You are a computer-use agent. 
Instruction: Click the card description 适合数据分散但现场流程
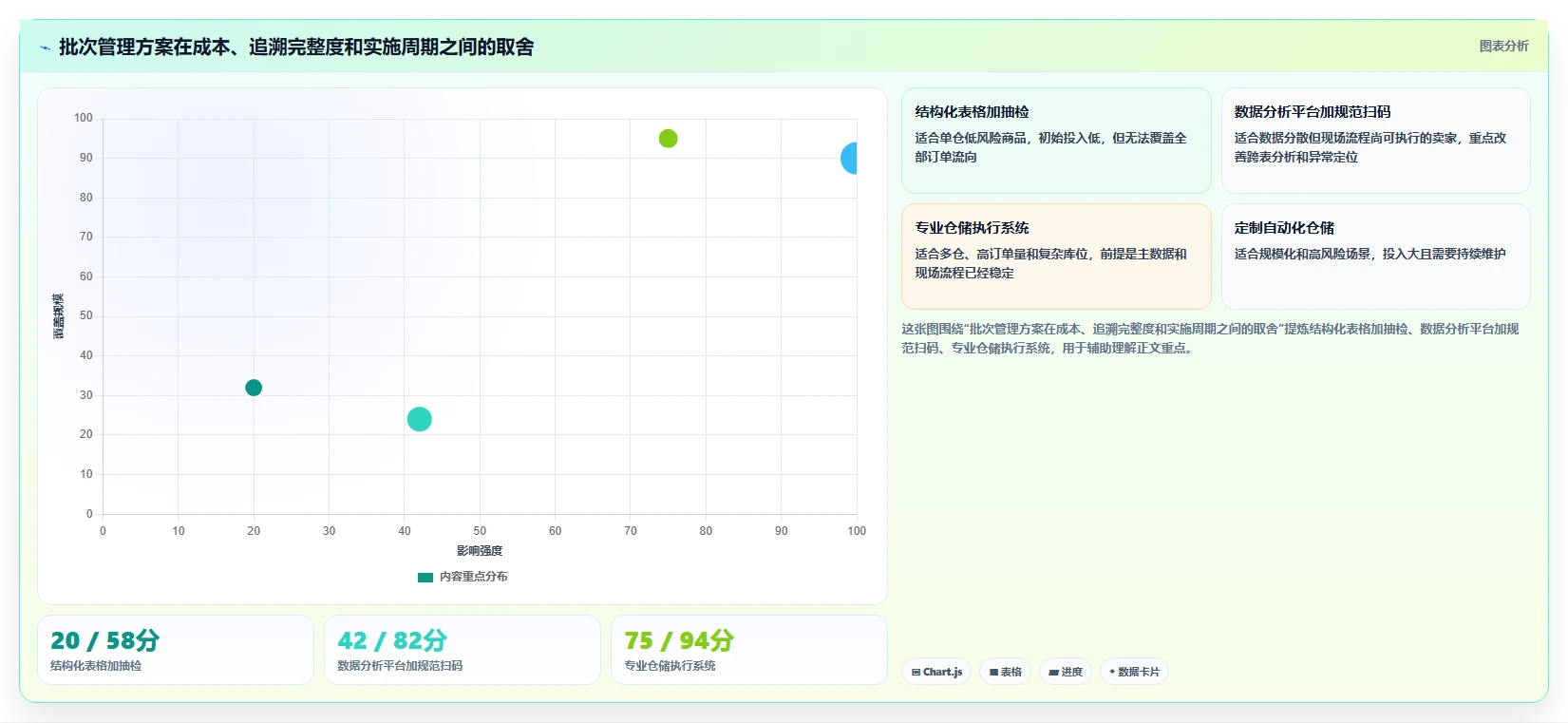[1370, 147]
